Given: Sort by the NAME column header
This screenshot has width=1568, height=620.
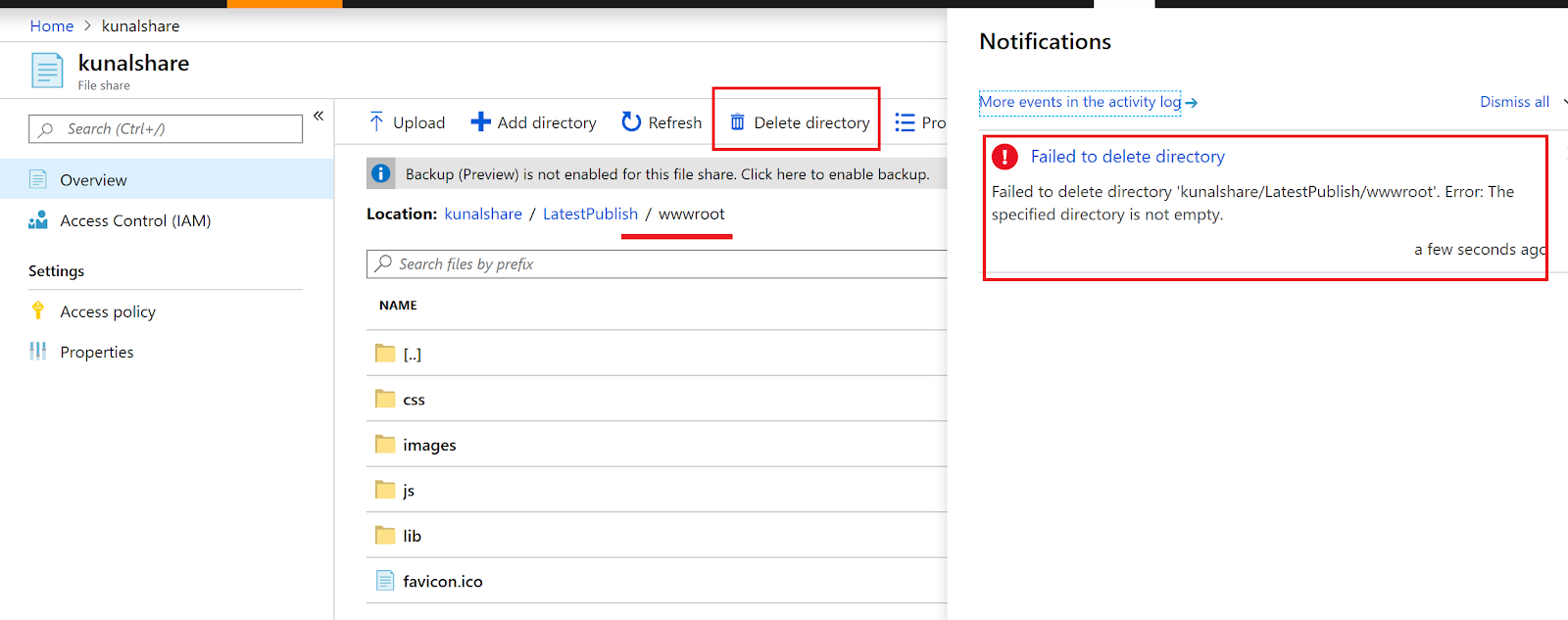Looking at the screenshot, I should pyautogui.click(x=398, y=306).
